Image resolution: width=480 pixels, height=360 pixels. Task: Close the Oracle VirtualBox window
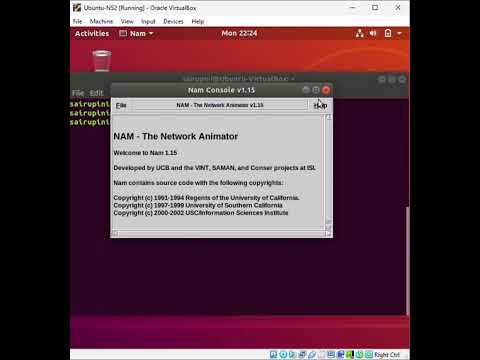click(398, 7)
